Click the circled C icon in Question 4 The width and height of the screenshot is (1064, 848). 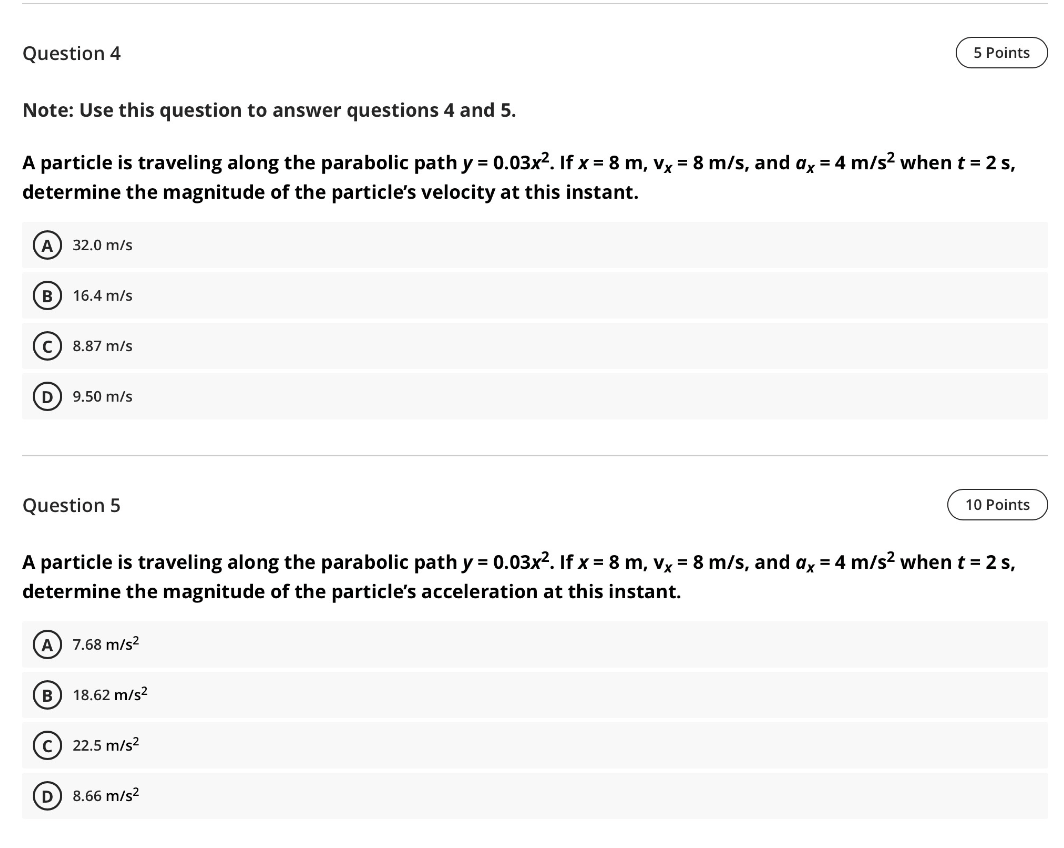(47, 346)
